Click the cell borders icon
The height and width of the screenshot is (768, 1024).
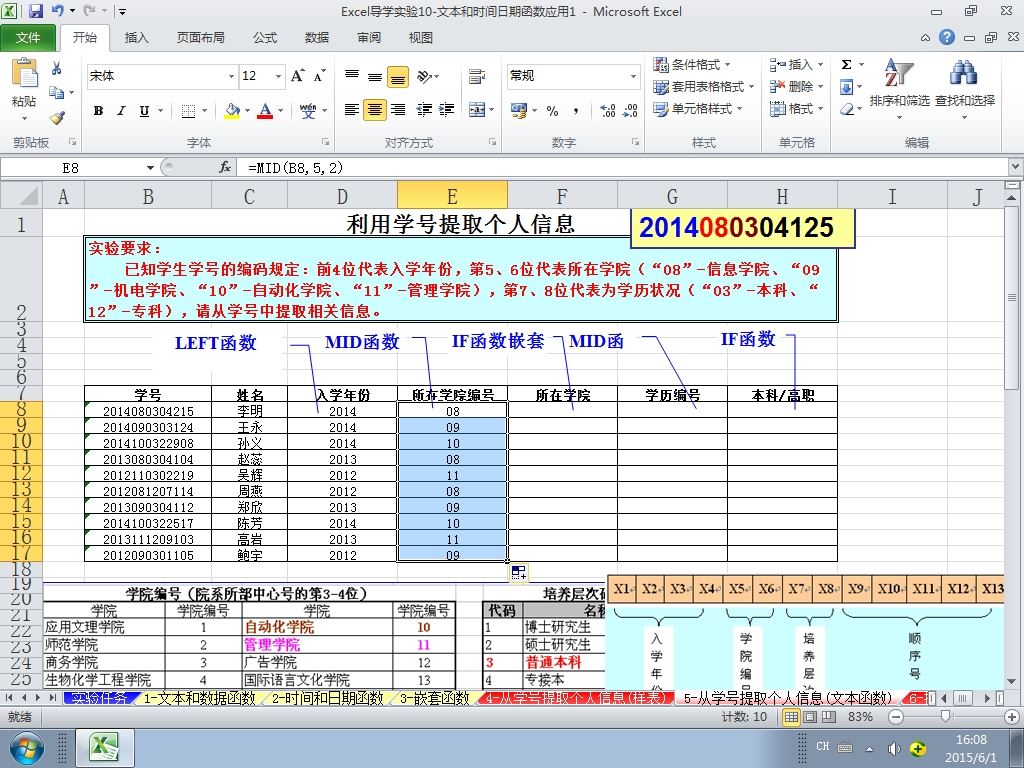click(x=188, y=111)
